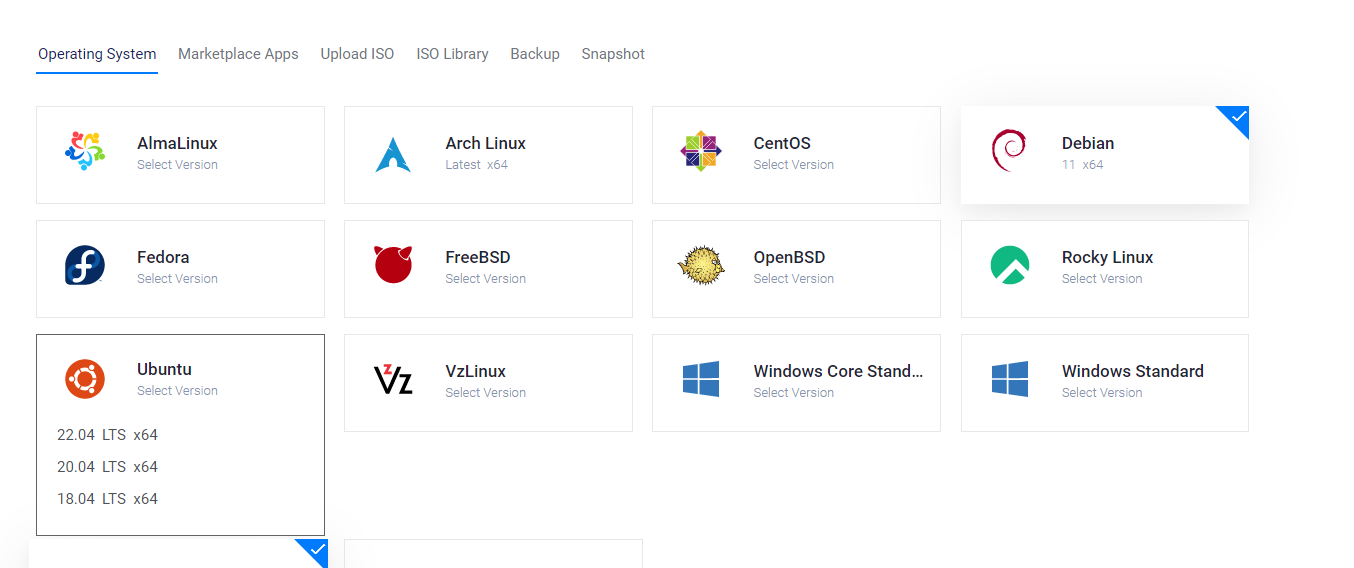1354x568 pixels.
Task: Click Arch Linux Latest x64 text
Action: [x=477, y=165]
